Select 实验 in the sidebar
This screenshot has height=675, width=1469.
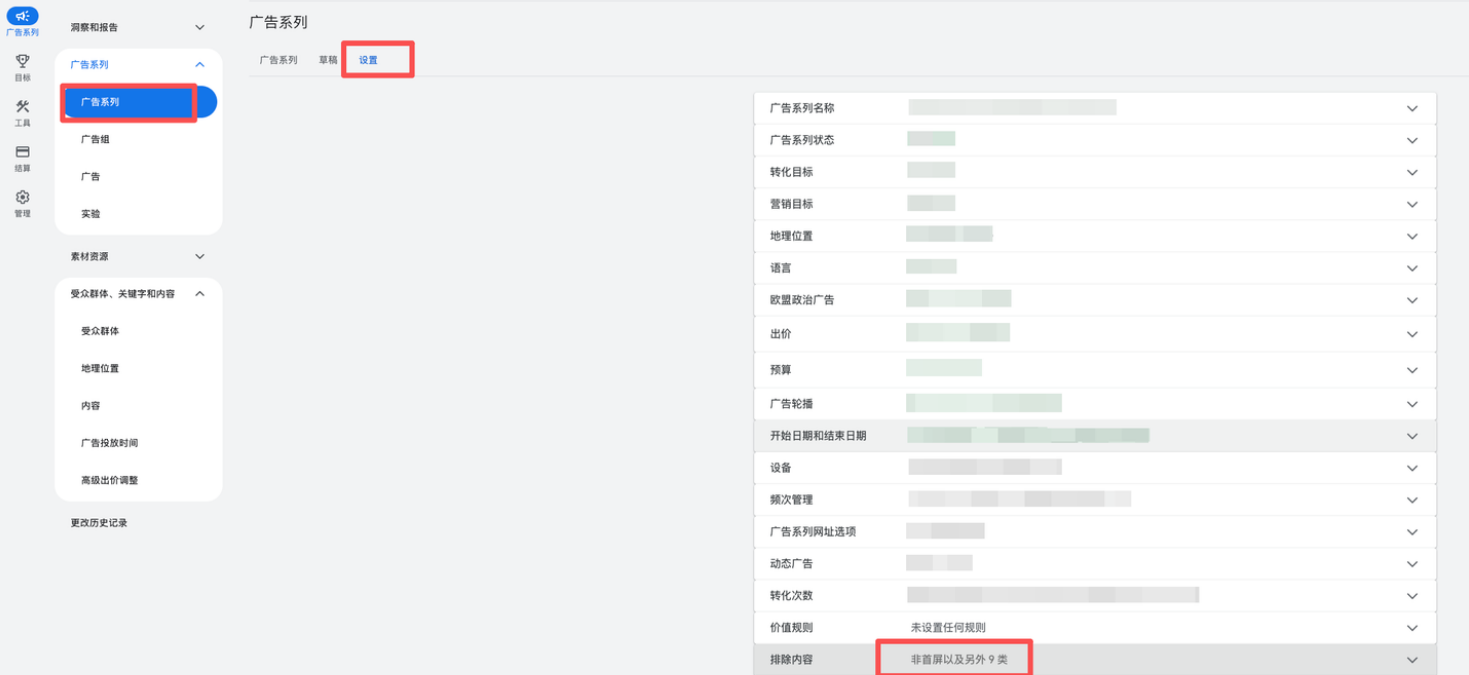coord(90,214)
